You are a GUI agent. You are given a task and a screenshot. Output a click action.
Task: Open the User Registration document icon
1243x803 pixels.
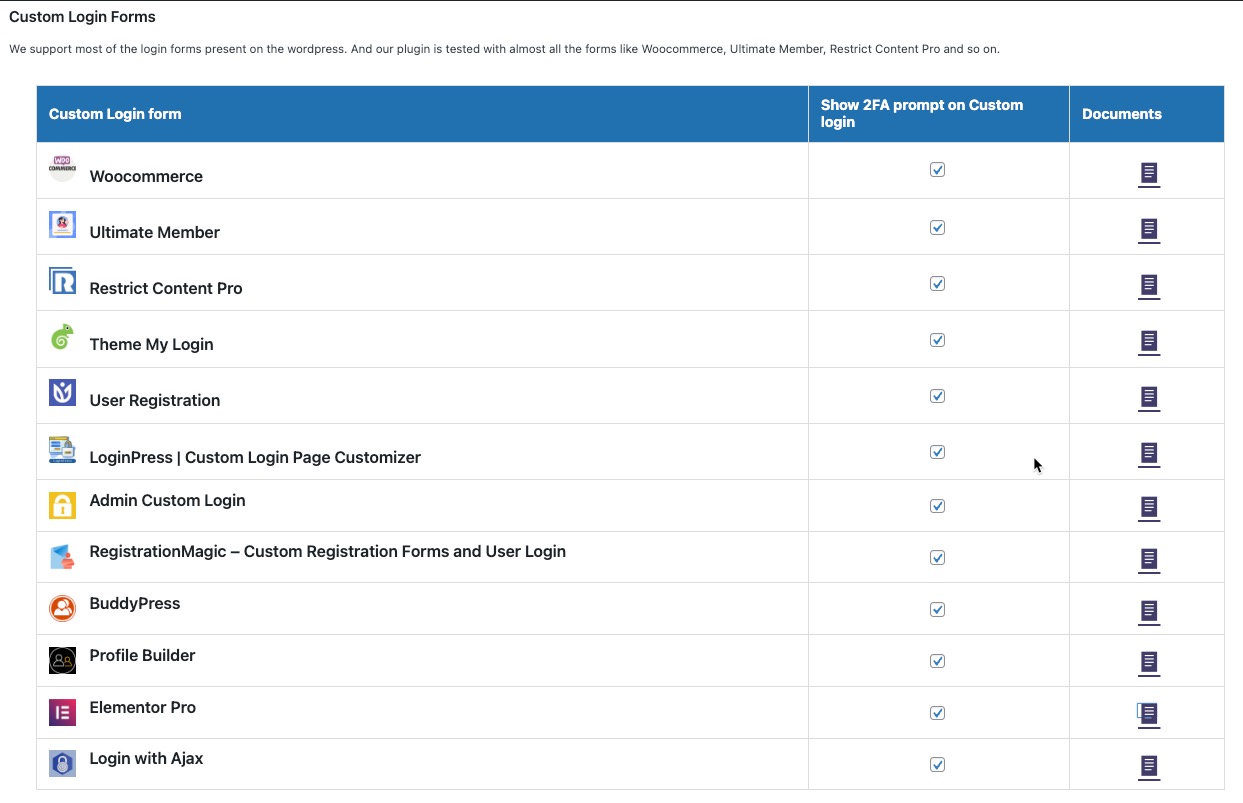pyautogui.click(x=1149, y=398)
